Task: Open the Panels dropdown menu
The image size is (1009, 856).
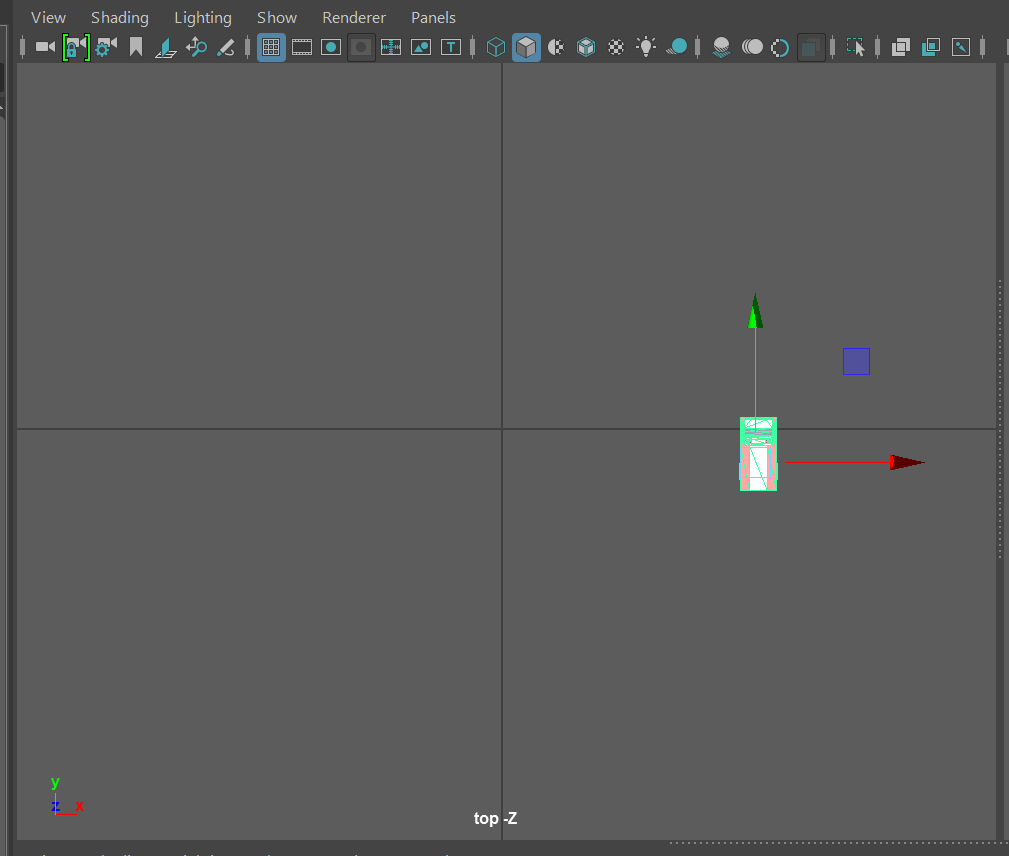Action: (433, 17)
